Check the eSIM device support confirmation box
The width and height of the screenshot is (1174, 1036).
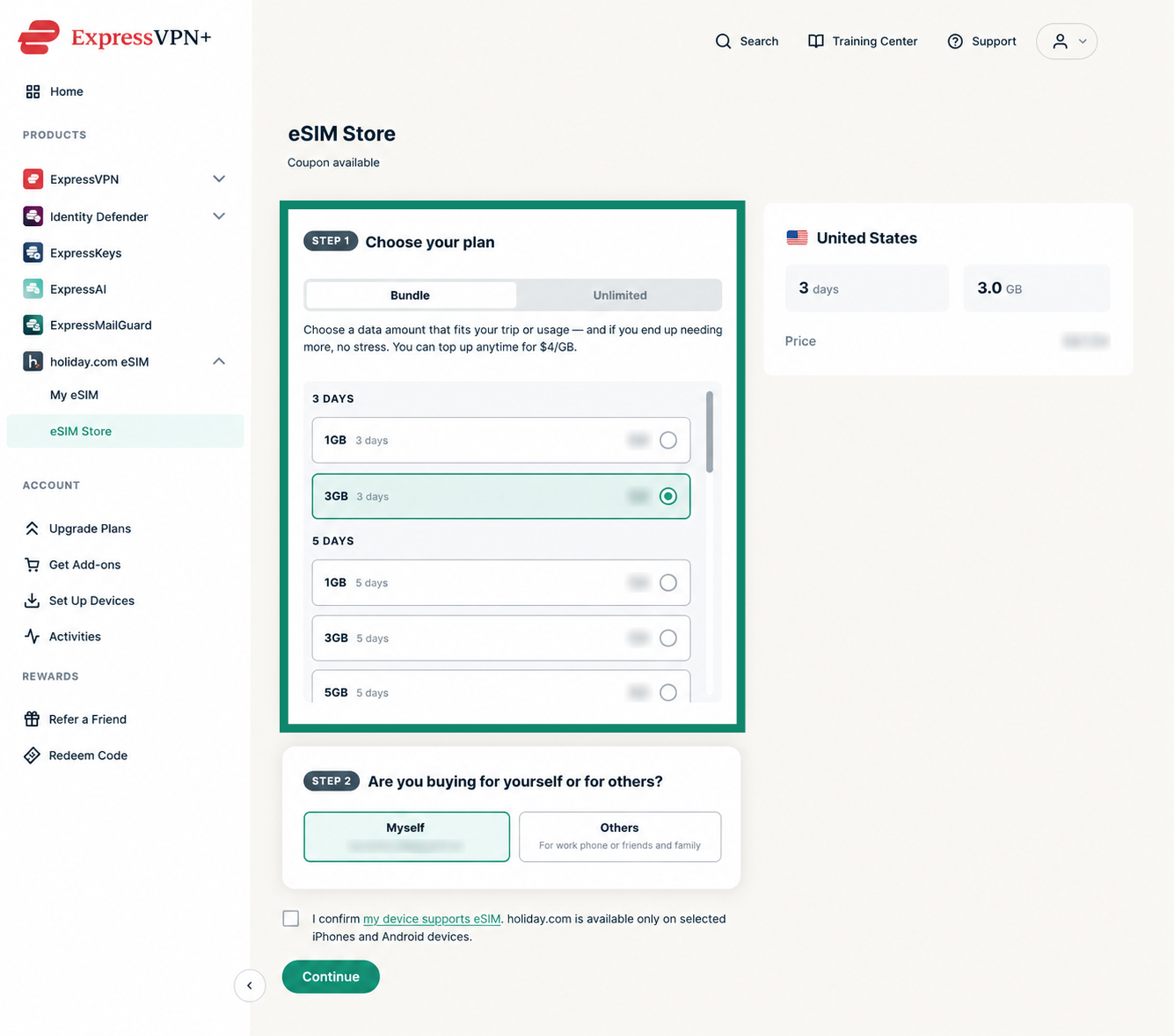tap(291, 918)
